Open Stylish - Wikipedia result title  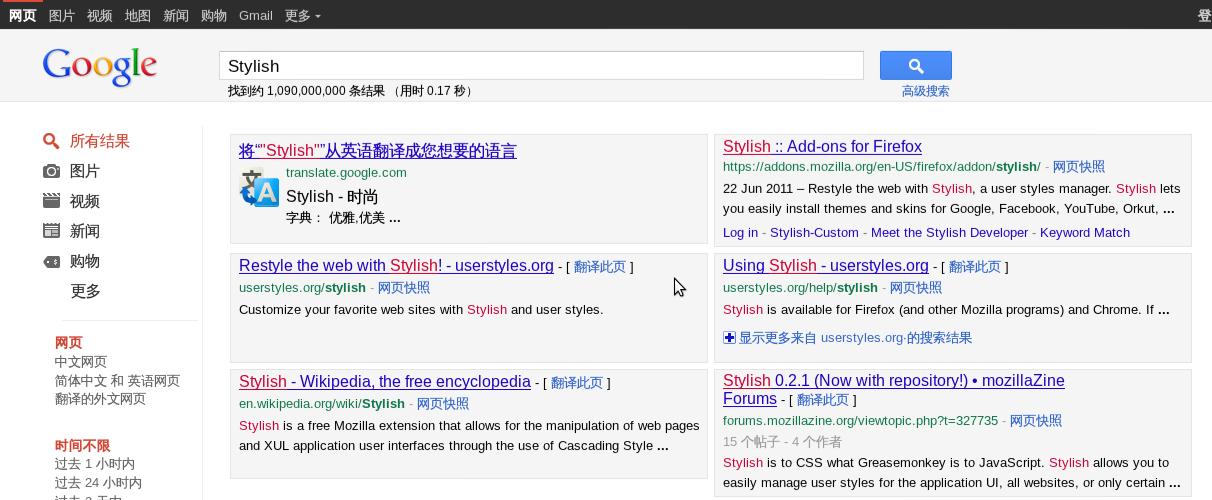(385, 382)
